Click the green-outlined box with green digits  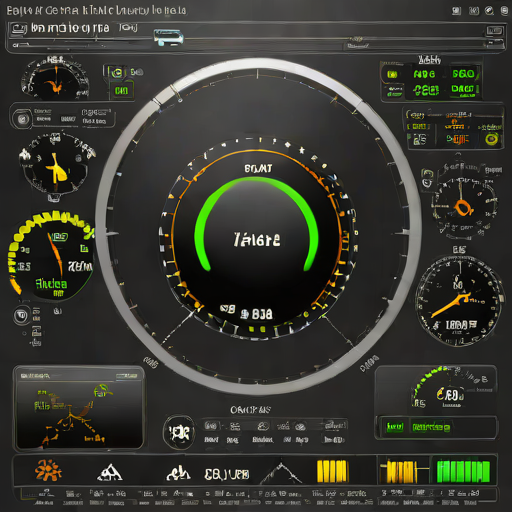click(121, 90)
